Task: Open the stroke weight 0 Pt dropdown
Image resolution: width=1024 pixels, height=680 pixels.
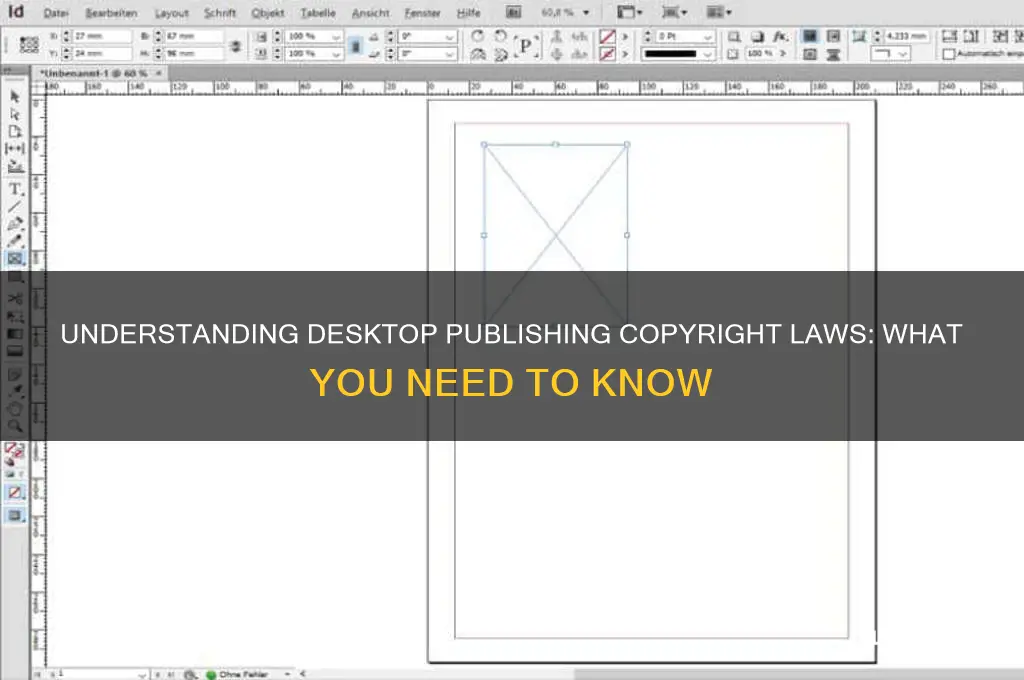Action: pos(708,37)
